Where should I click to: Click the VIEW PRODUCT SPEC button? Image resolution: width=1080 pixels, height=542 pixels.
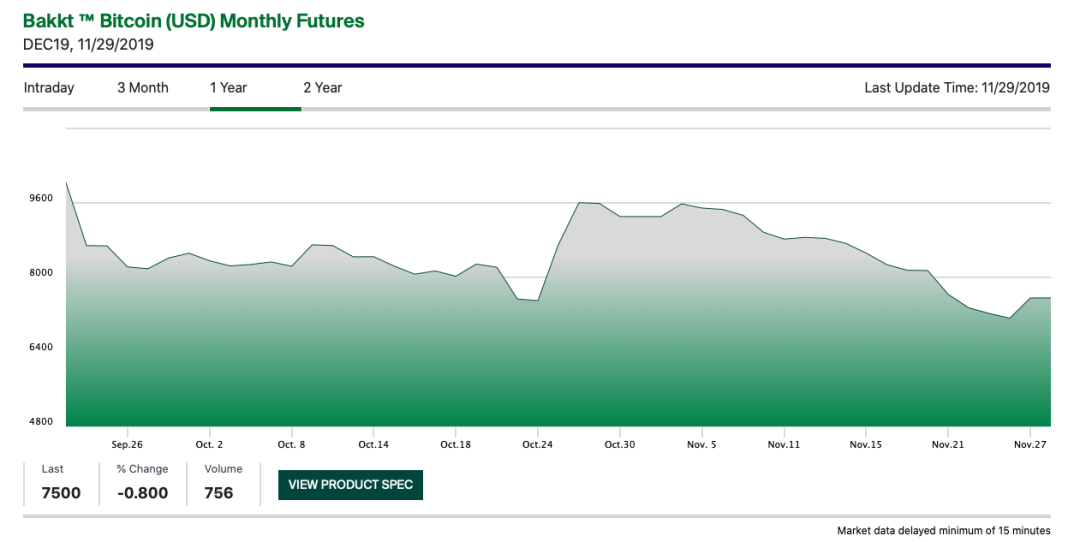point(351,485)
